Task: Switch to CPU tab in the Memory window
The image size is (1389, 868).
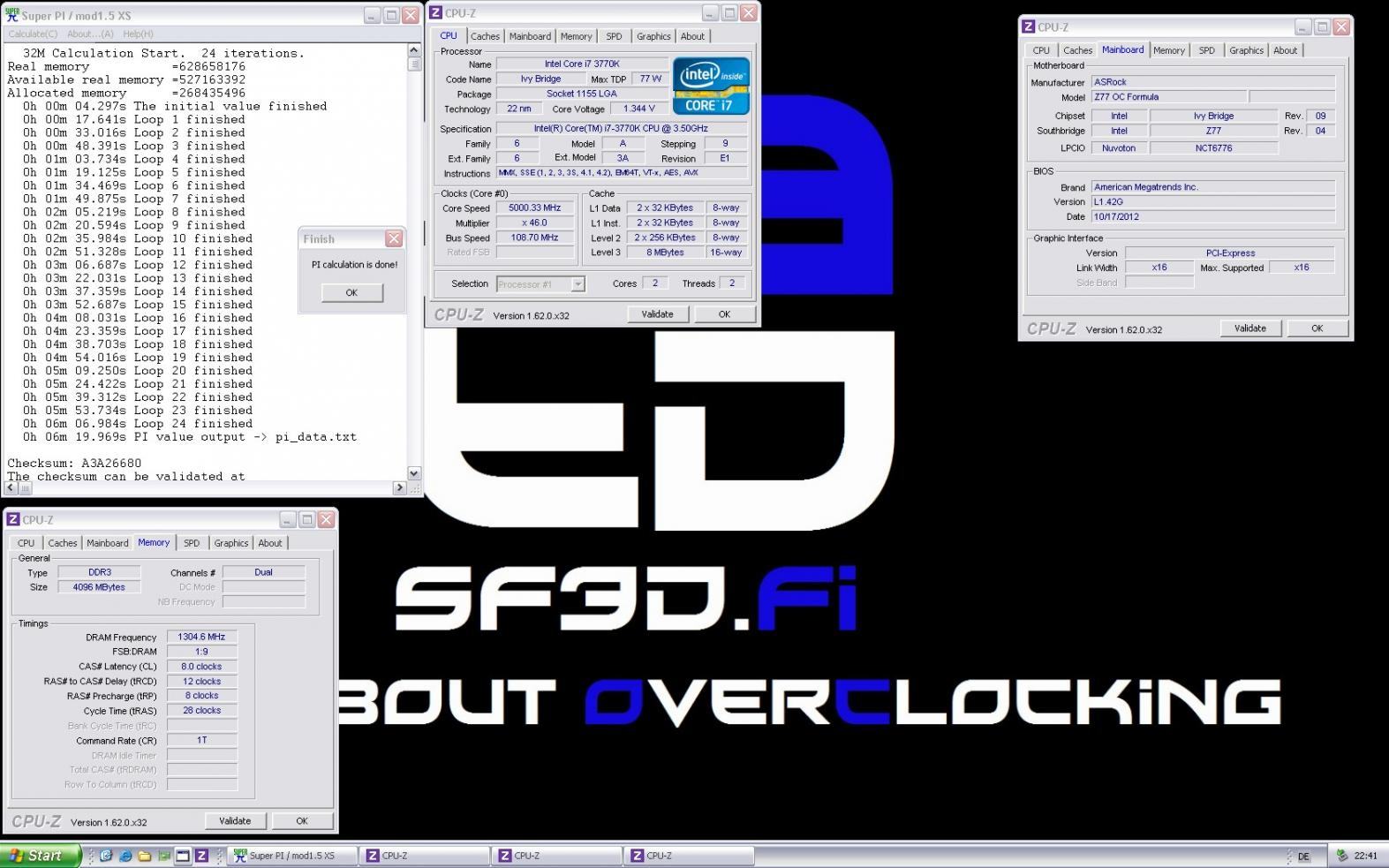Action: 26,543
